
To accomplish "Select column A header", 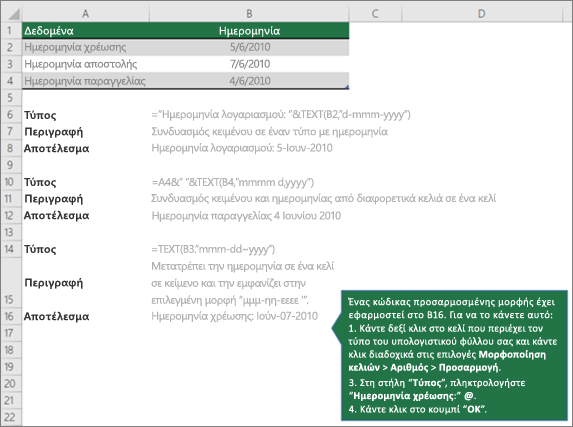I will click(x=86, y=14).
